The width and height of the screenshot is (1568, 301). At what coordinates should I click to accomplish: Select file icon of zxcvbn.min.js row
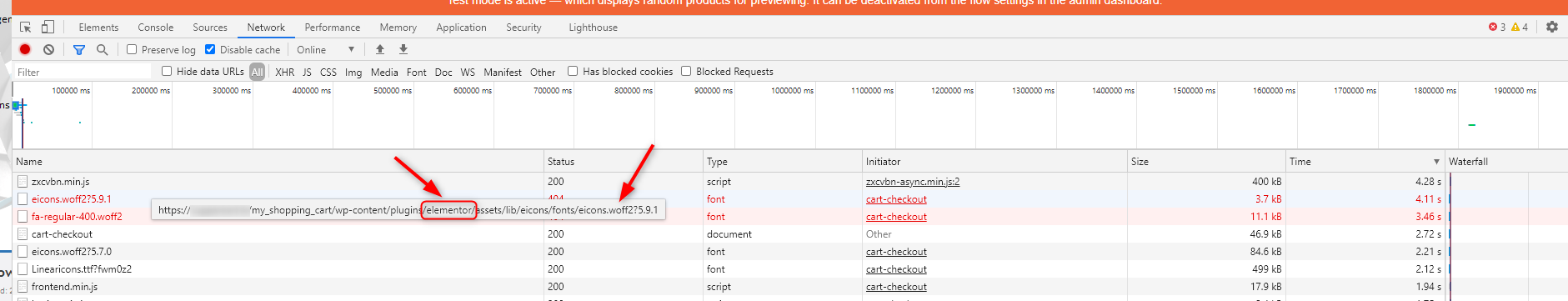pos(23,181)
